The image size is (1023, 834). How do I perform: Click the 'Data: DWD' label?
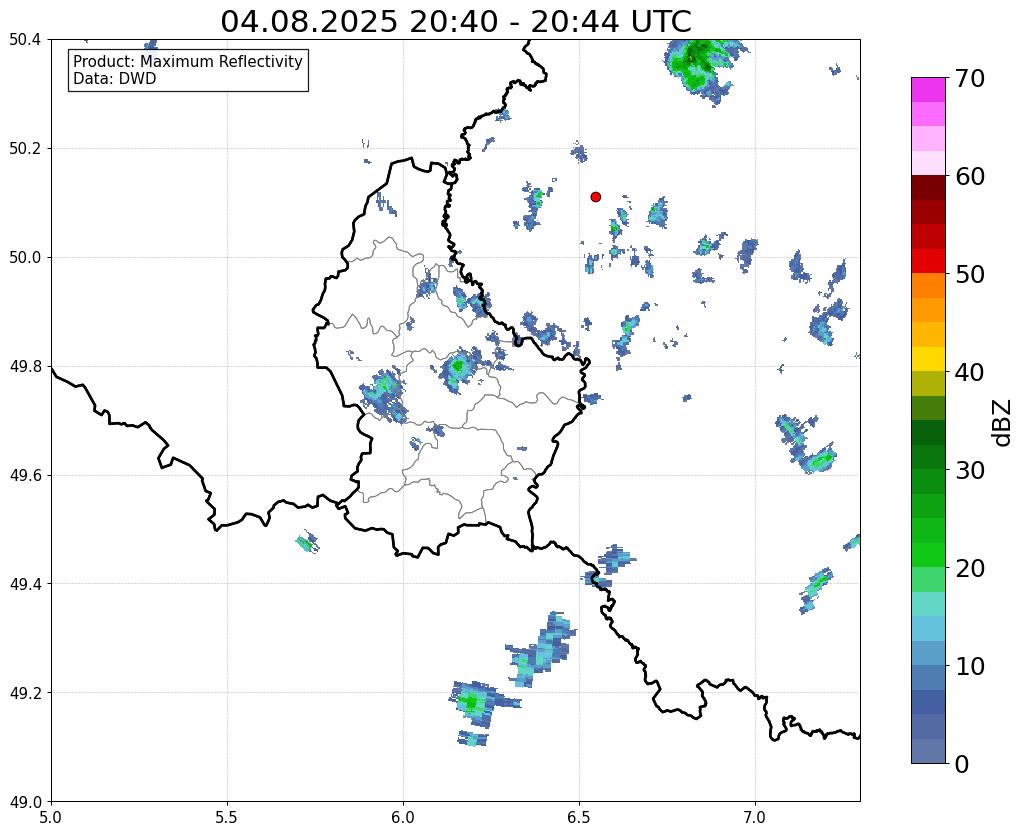point(114,79)
